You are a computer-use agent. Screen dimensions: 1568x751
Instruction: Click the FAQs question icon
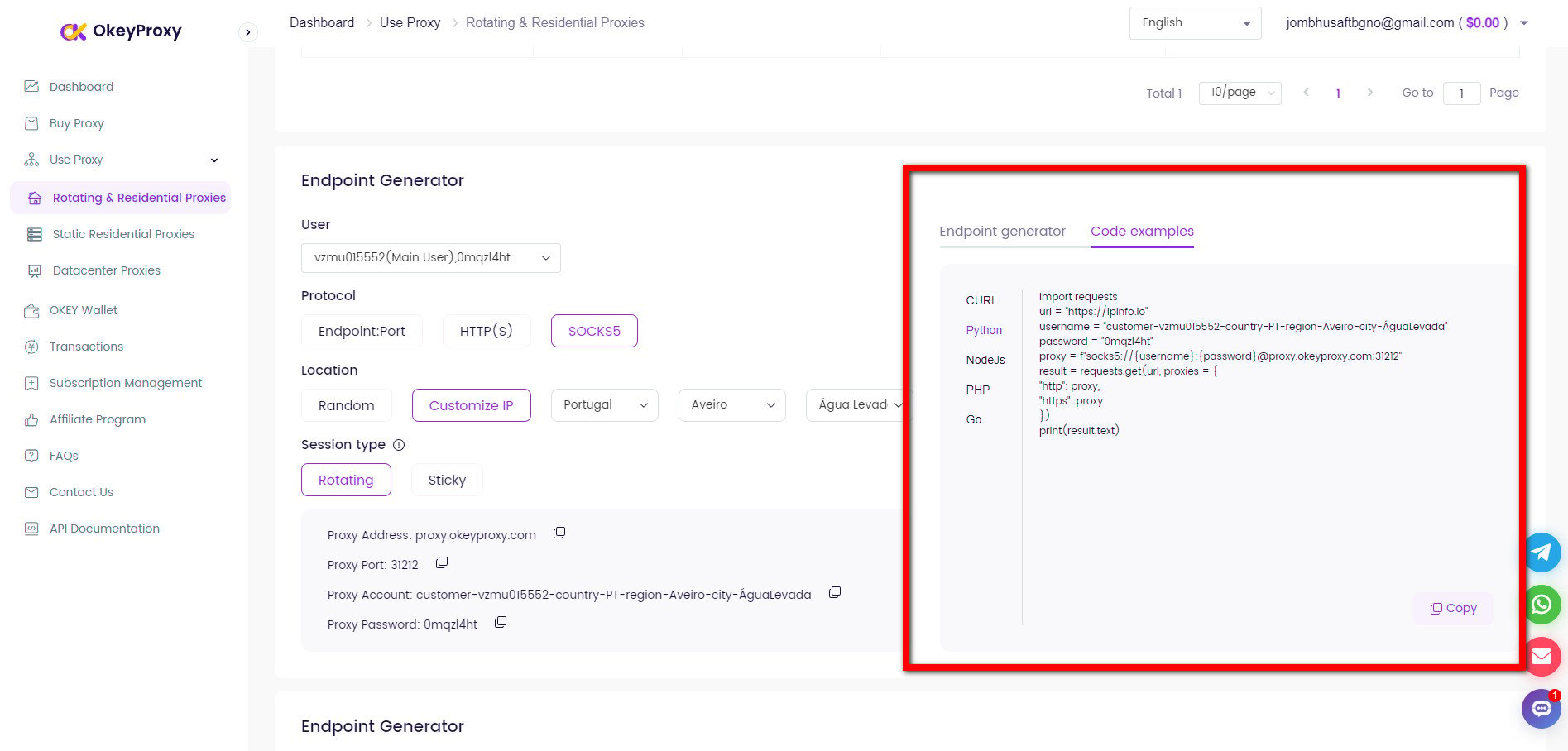pos(31,456)
